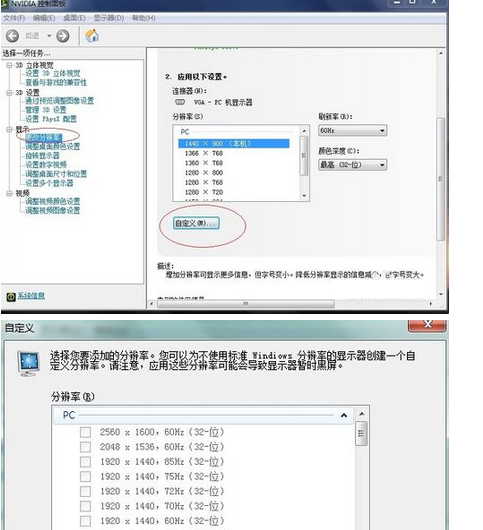The width and height of the screenshot is (483, 530).
Task: Close the 自定义 dialog
Action: [x=427, y=325]
